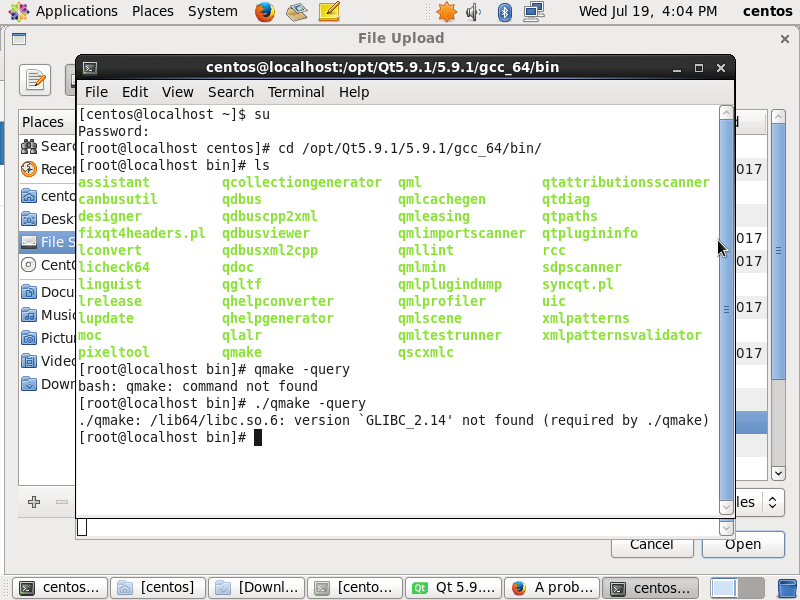
Task: Click File Upload list scrollbar up arrow
Action: [x=778, y=116]
